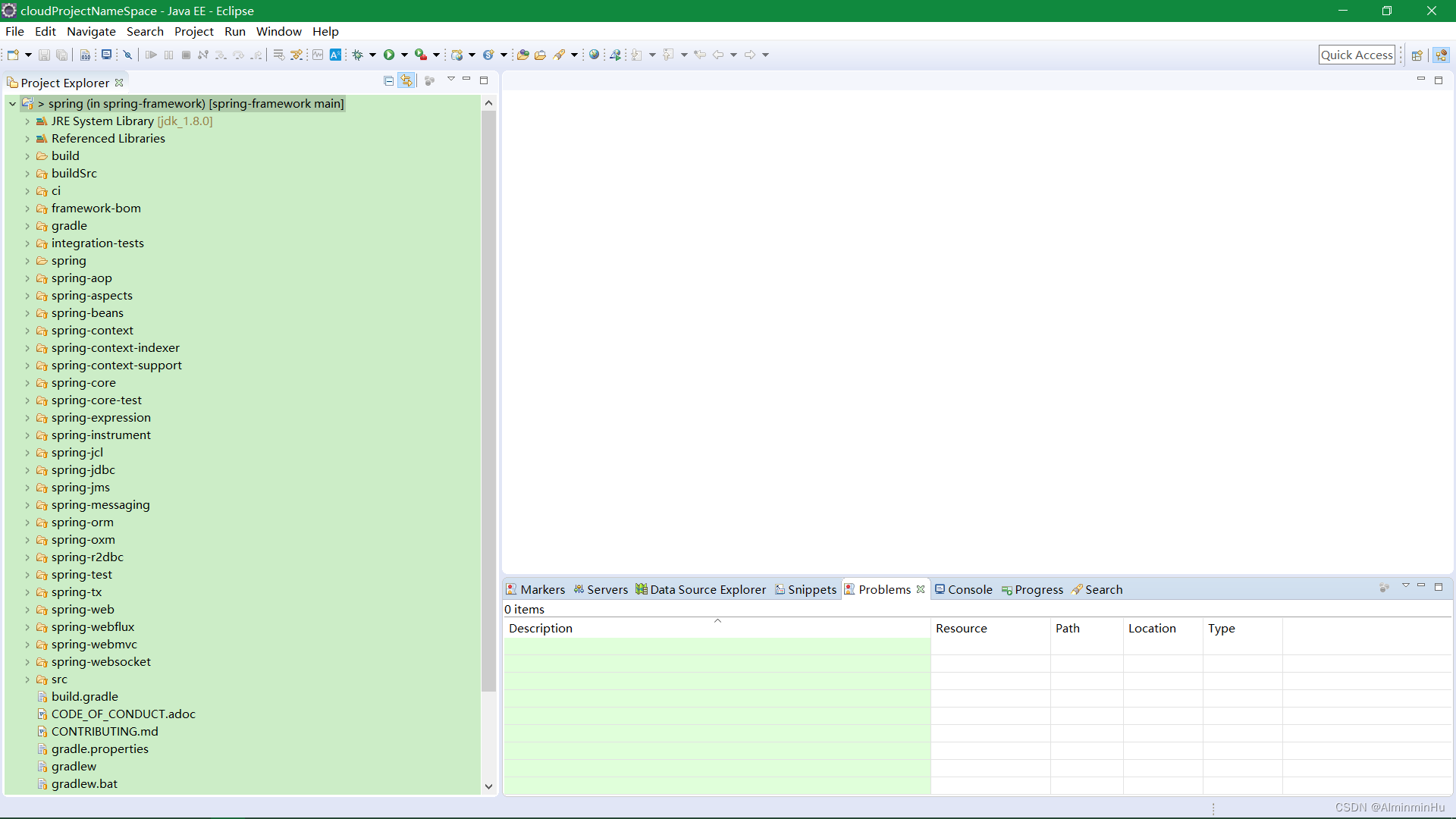Open the Debug configurations dropdown arrow
1456x819 pixels.
(x=372, y=55)
